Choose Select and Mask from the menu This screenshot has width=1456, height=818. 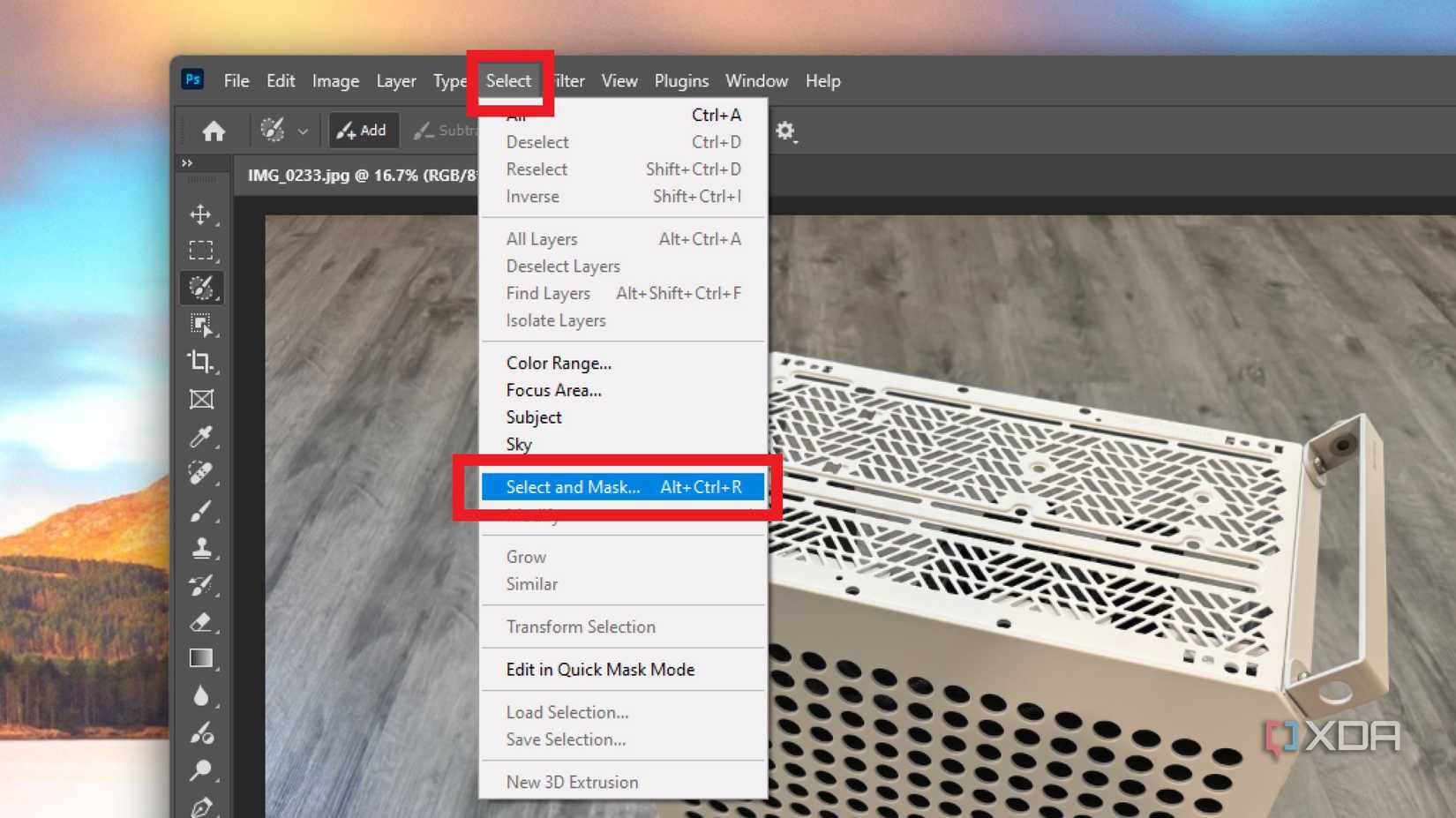[x=574, y=486]
